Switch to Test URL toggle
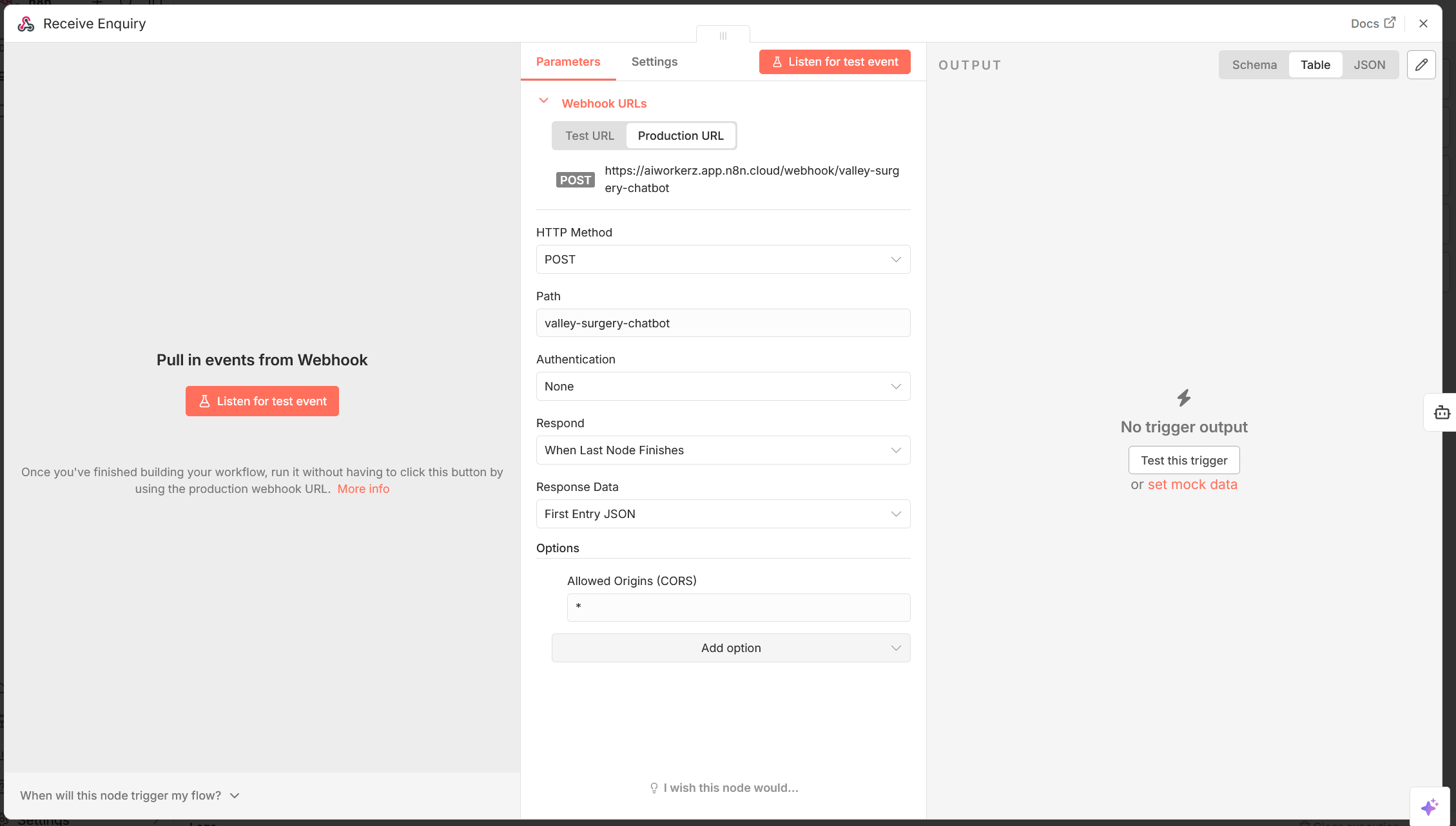The image size is (1456, 826). click(589, 135)
